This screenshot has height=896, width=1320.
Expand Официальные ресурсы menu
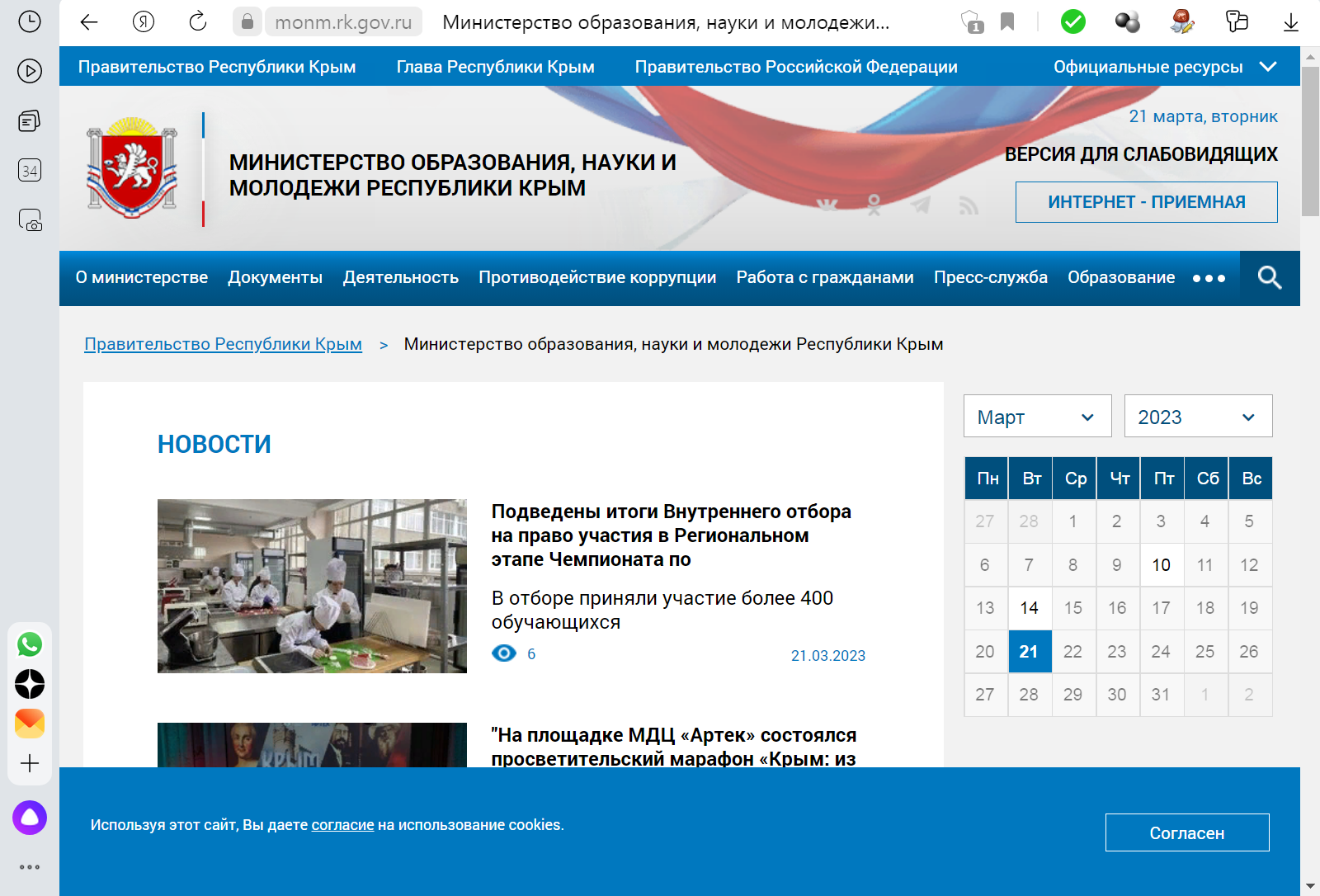click(x=1164, y=67)
